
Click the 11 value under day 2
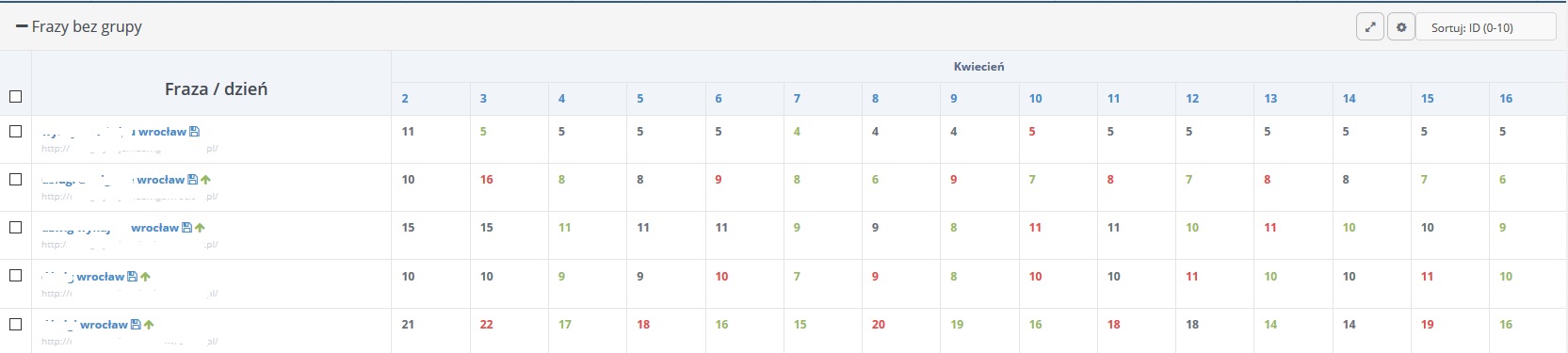coord(408,131)
